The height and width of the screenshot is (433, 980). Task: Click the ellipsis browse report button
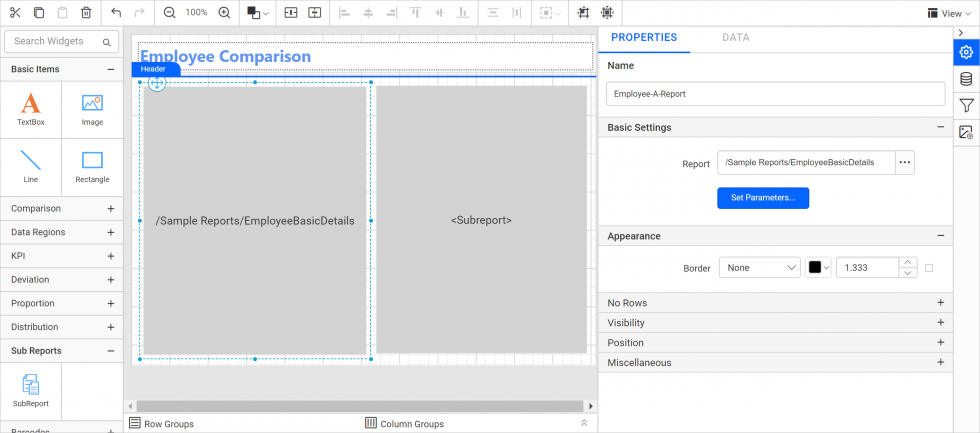coord(905,162)
